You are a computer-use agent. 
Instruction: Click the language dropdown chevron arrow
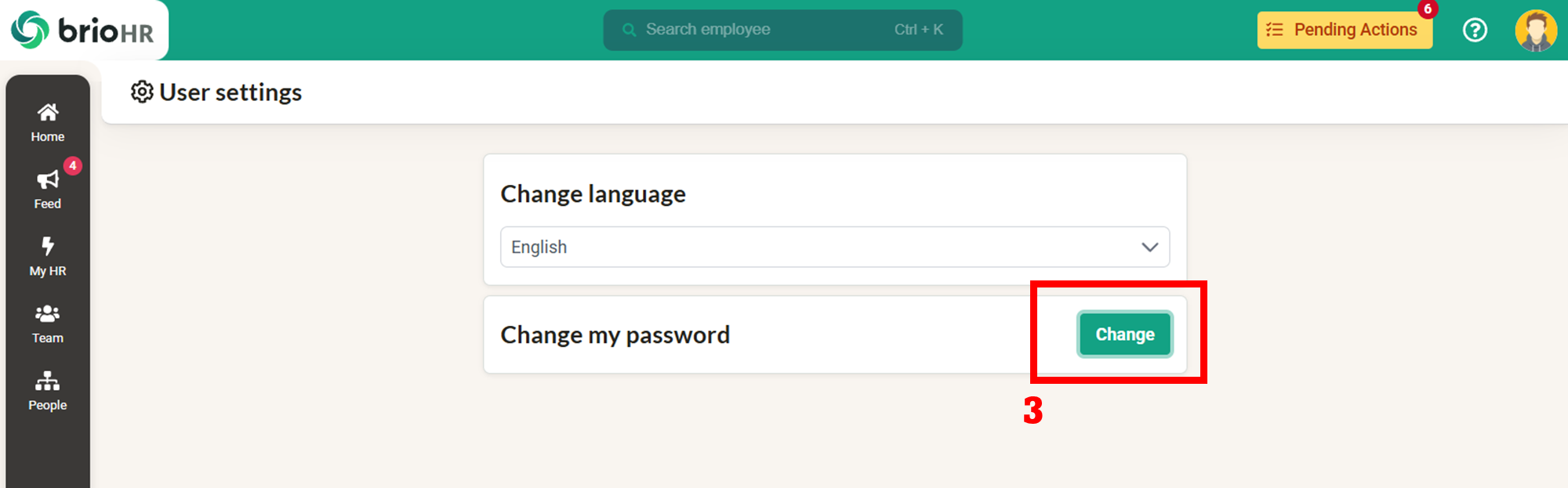[1149, 247]
